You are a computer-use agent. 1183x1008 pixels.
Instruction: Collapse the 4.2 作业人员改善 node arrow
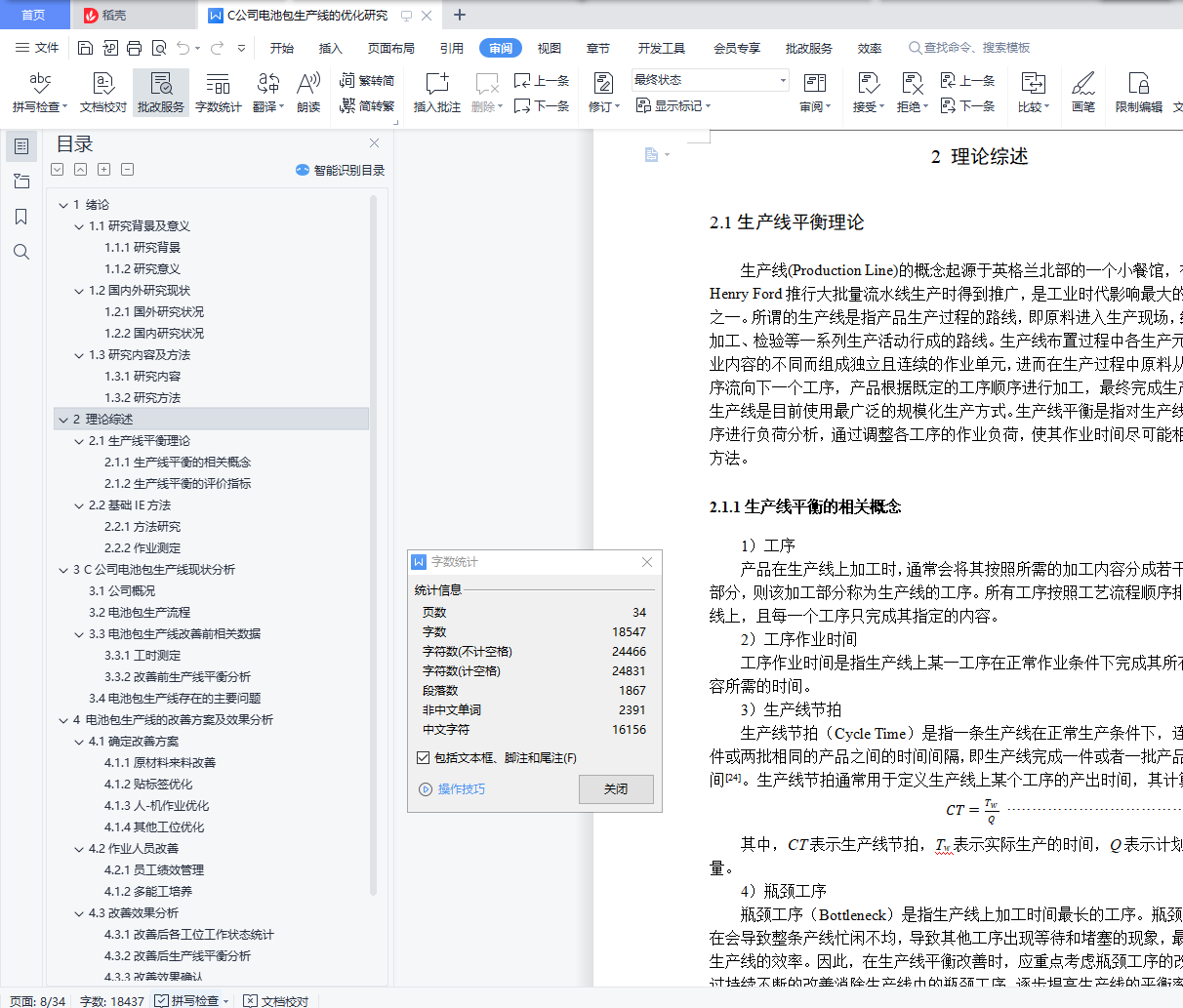tap(79, 849)
